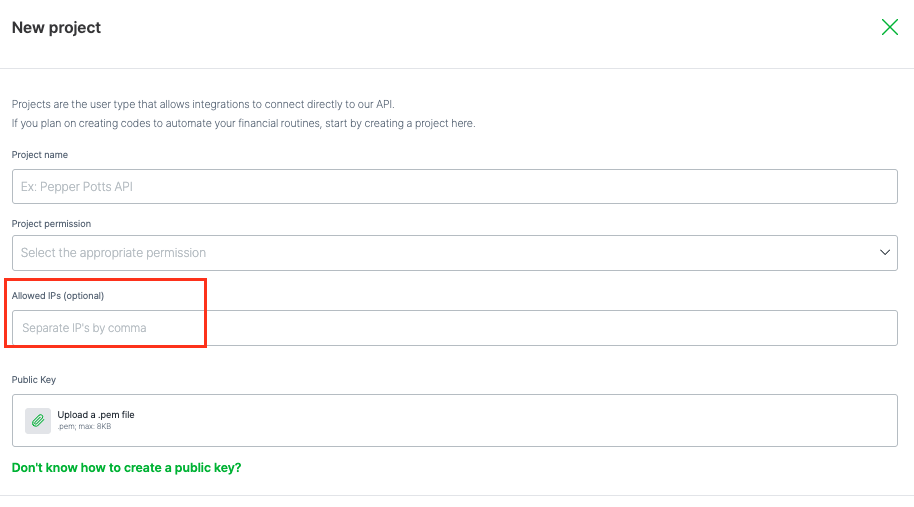Click the Upload a .pem file box
Viewport: 914px width, 507px height.
[x=454, y=420]
